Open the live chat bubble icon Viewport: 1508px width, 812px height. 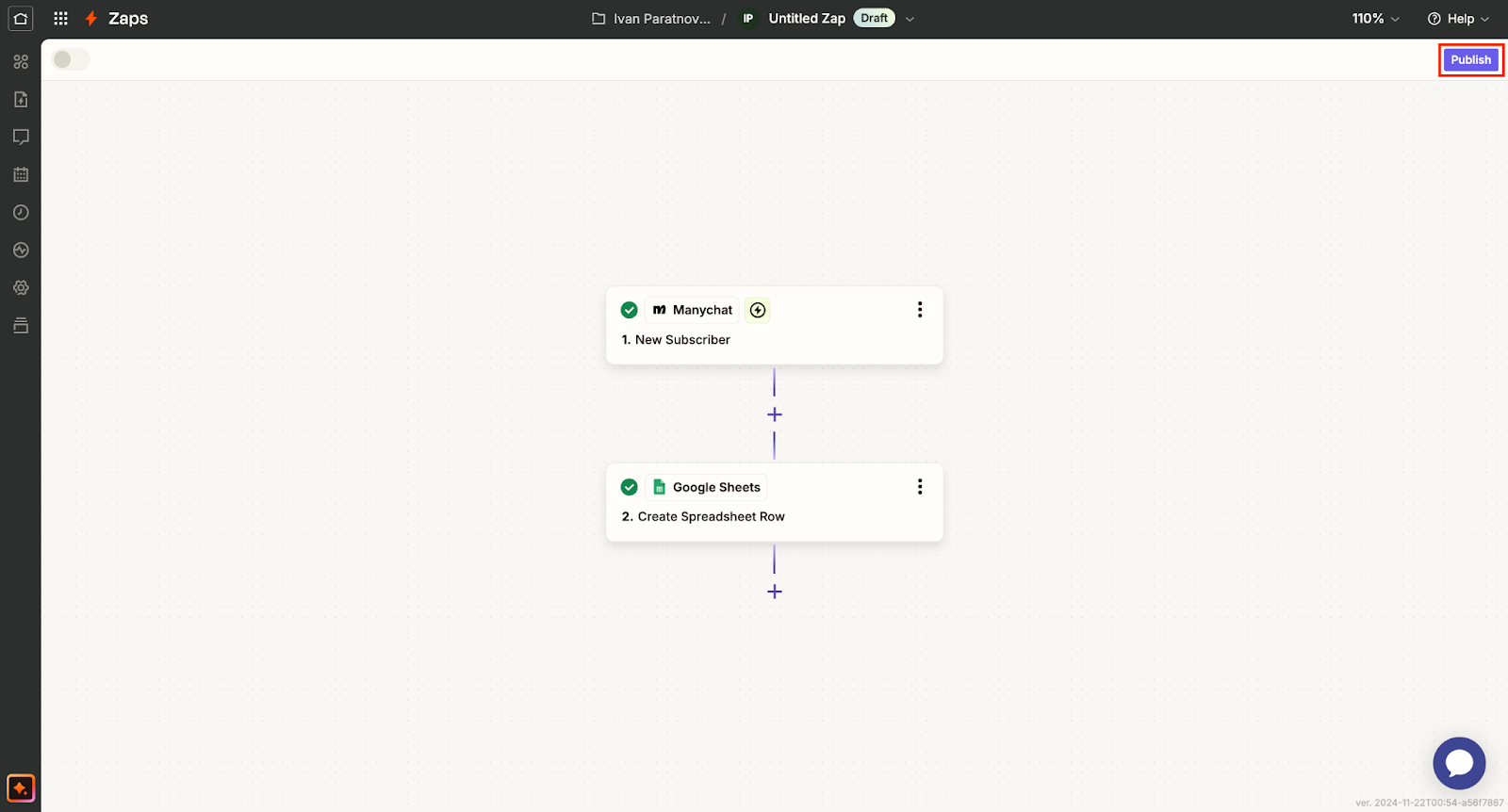1459,763
